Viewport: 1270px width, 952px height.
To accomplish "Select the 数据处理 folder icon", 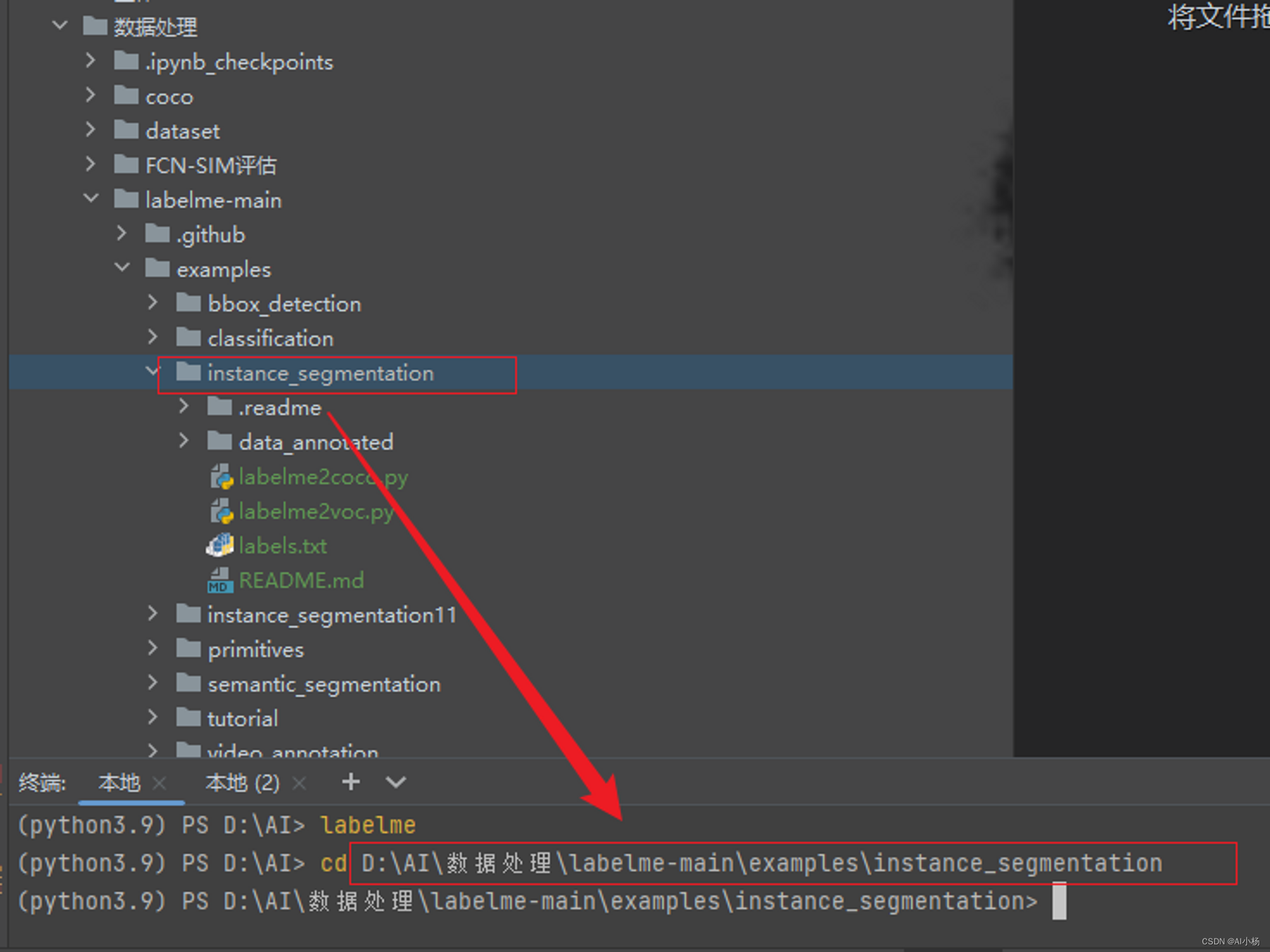I will coord(95,25).
